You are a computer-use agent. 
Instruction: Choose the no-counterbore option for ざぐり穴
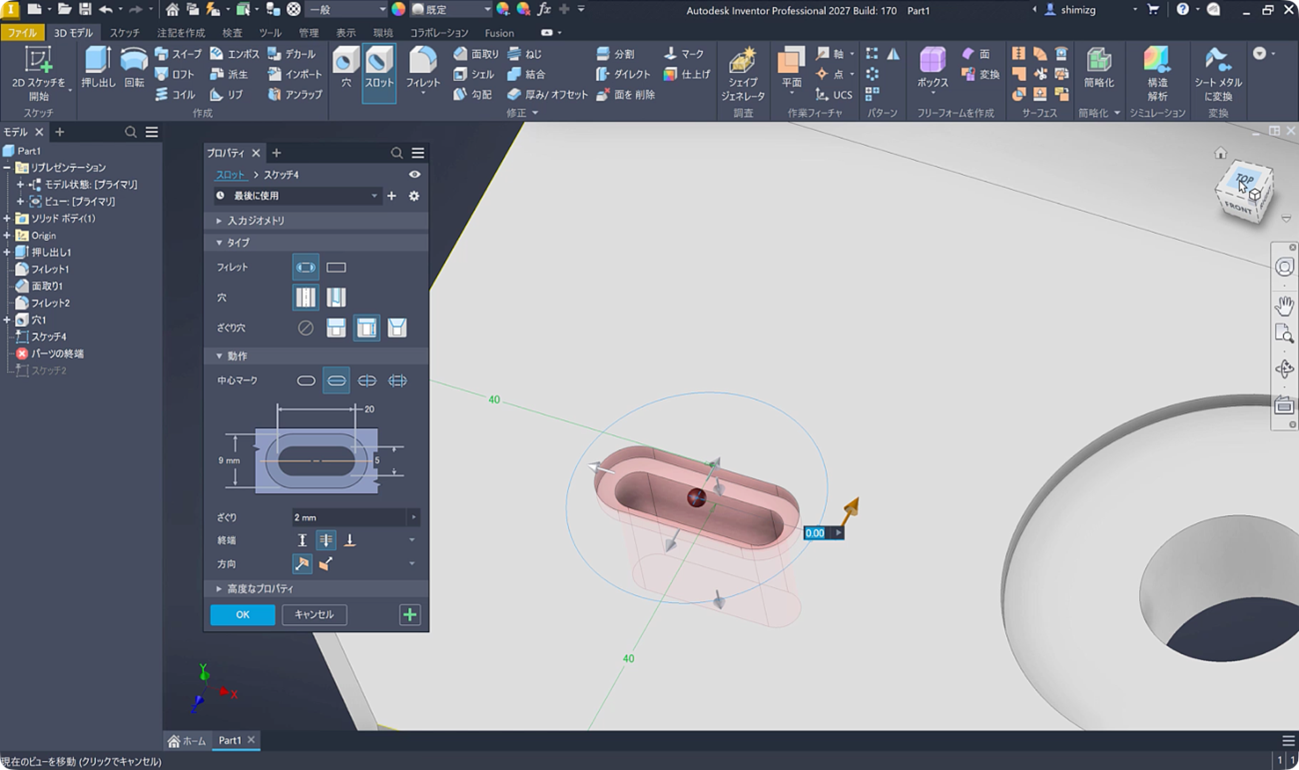click(x=306, y=328)
